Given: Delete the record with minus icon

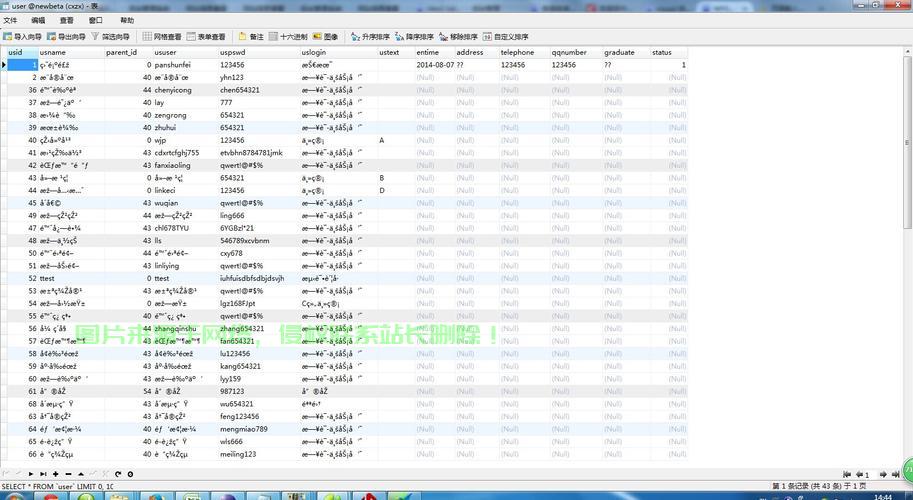Looking at the screenshot, I should pyautogui.click(x=68, y=474).
